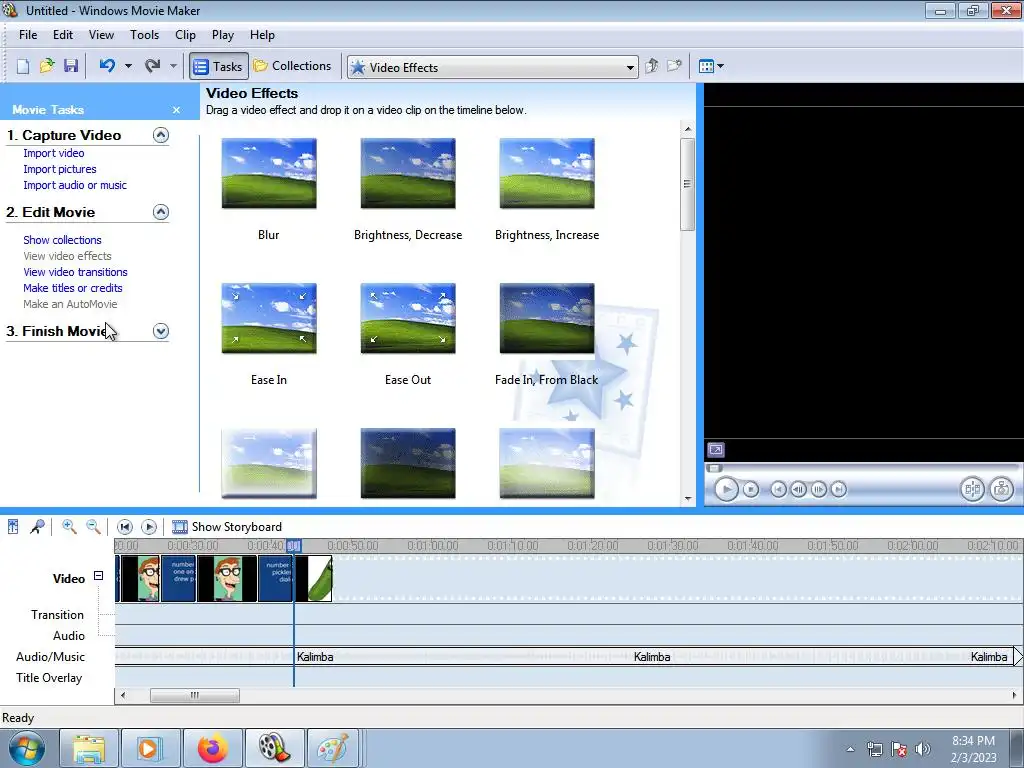
Task: Collapse the Video track expander
Action: click(99, 576)
